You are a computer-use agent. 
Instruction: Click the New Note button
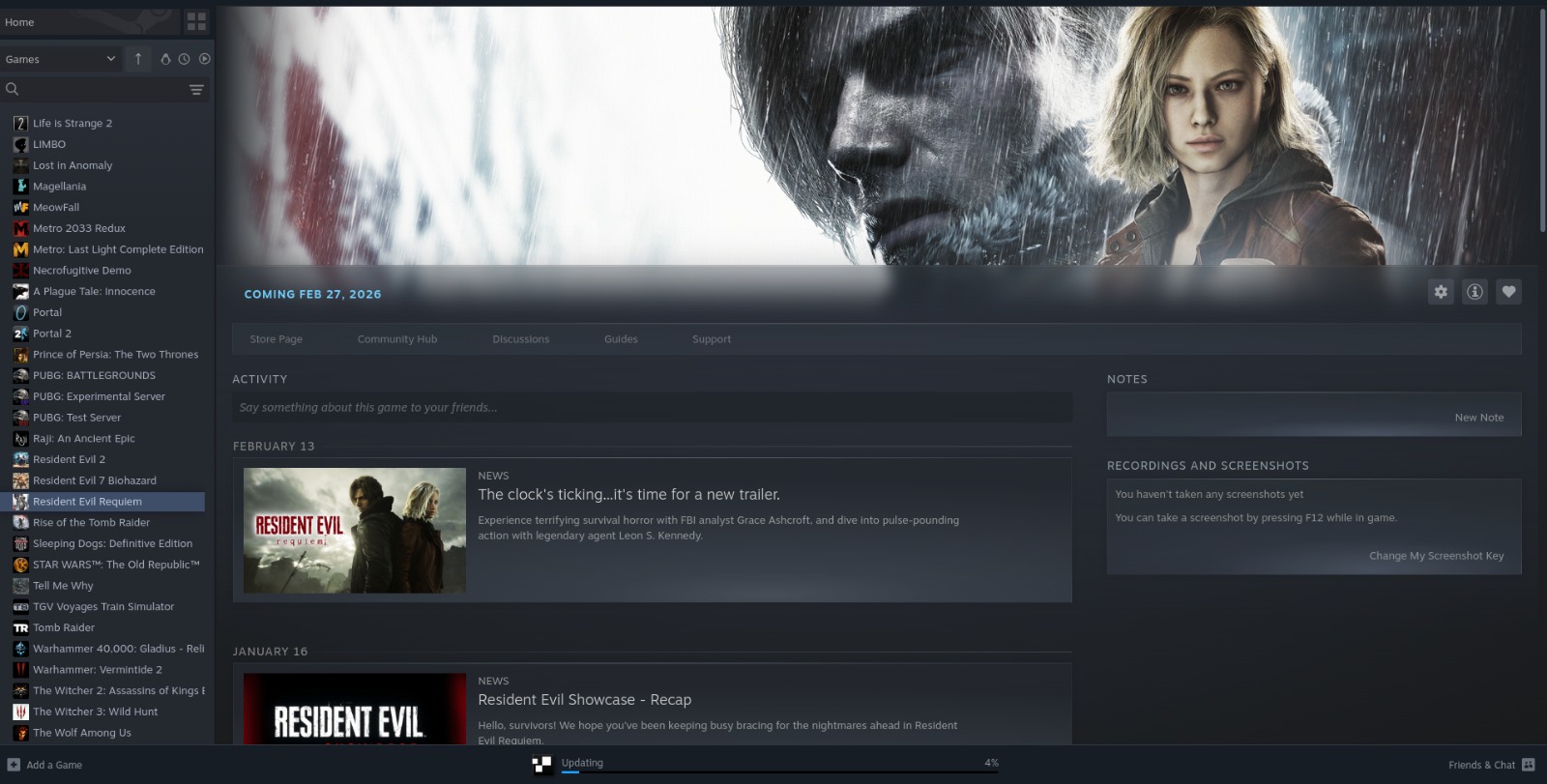click(1478, 418)
